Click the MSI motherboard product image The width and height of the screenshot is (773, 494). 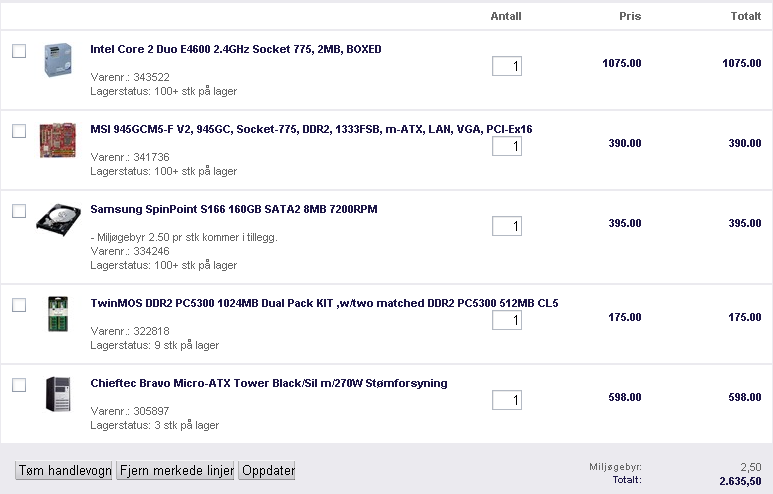click(58, 140)
